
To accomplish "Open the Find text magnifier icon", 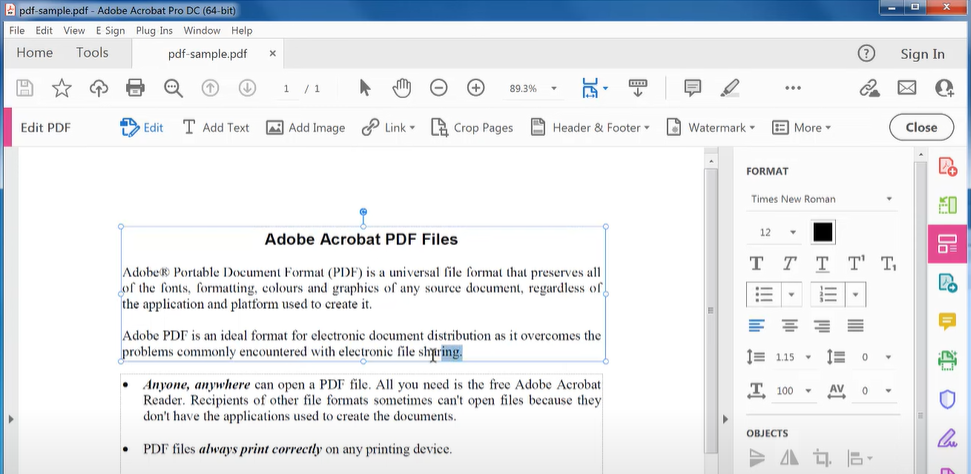I will (173, 88).
